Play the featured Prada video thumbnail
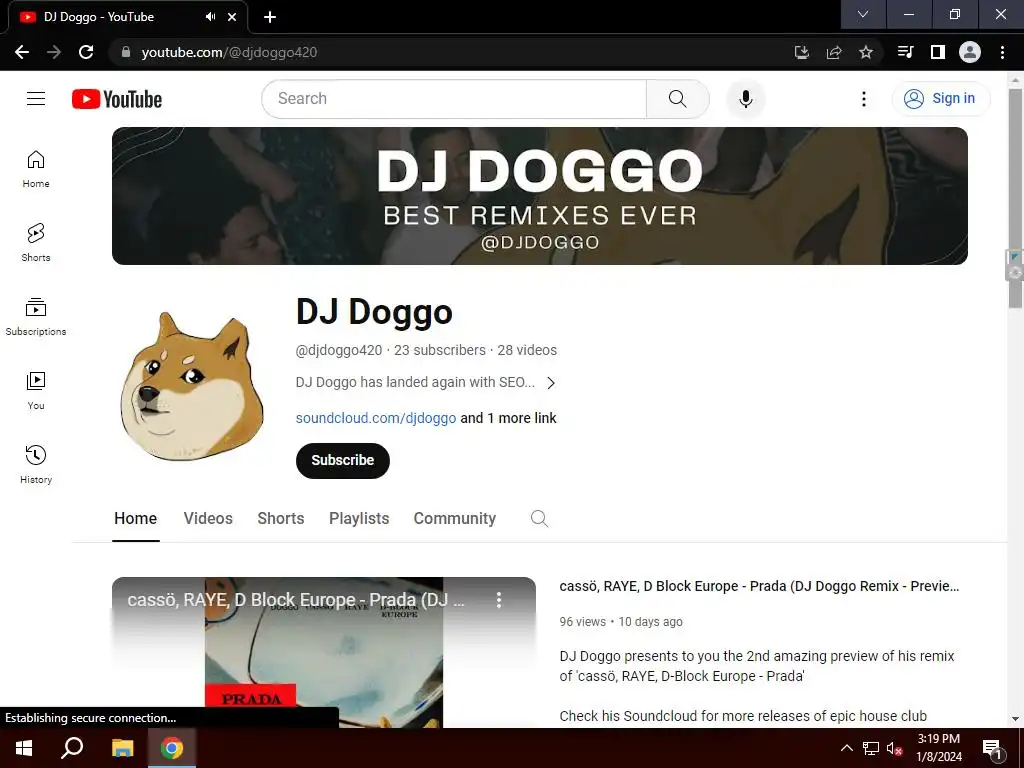The height and width of the screenshot is (768, 1024). (x=324, y=653)
